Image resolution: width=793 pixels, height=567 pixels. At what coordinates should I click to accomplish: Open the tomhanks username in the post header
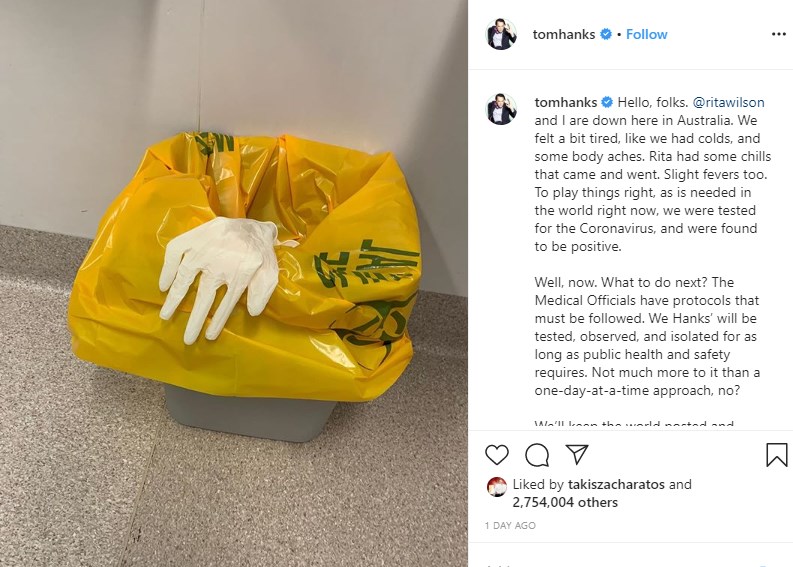(x=563, y=34)
